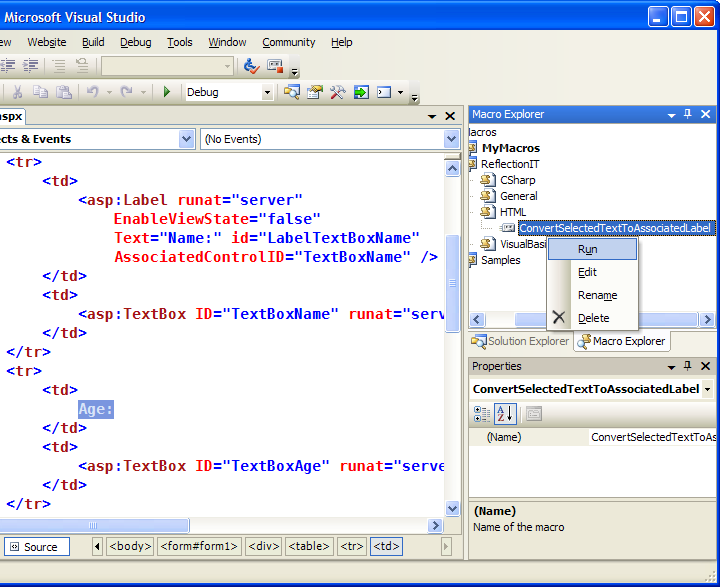This screenshot has height=587, width=720.
Task: Uncomment selected lines icon
Action: coord(82,66)
